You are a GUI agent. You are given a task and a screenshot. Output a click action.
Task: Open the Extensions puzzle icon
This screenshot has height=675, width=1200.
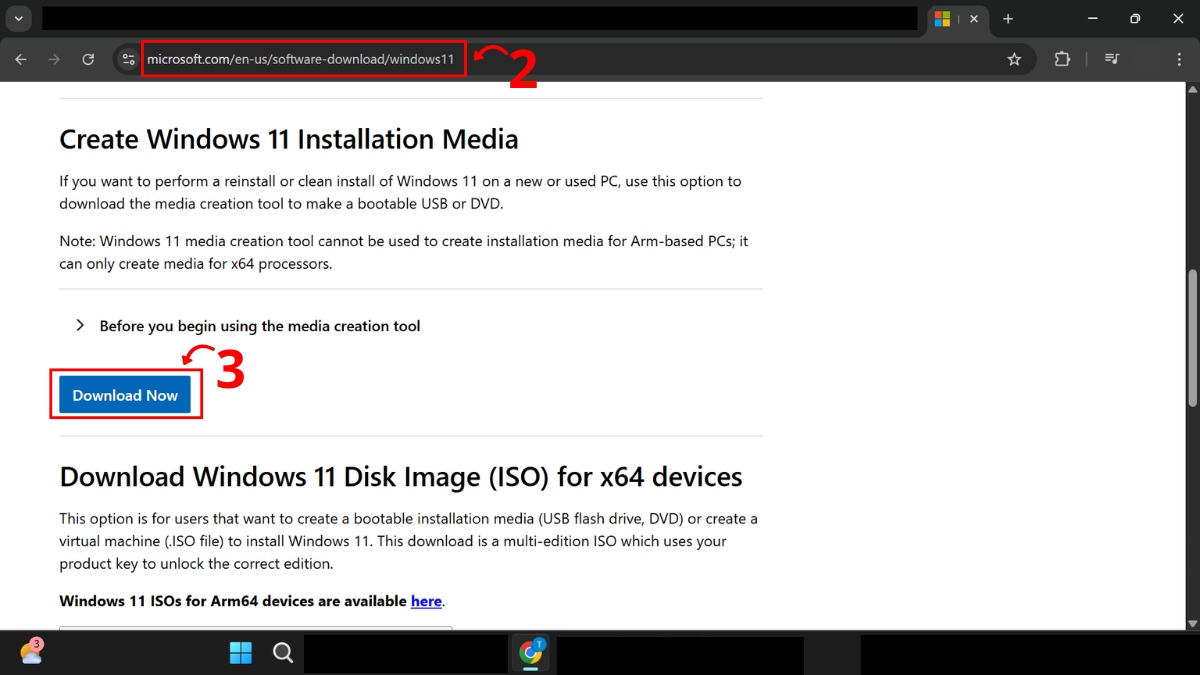1062,59
